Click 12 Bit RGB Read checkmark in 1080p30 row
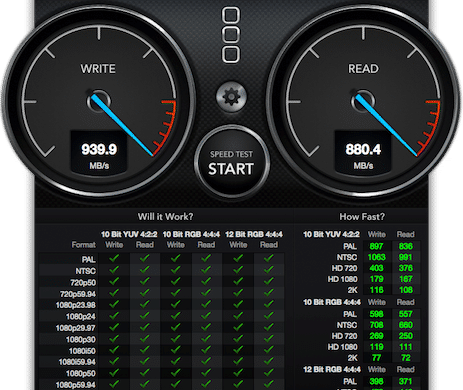Viewport: 463px width, 390px height. click(x=269, y=339)
